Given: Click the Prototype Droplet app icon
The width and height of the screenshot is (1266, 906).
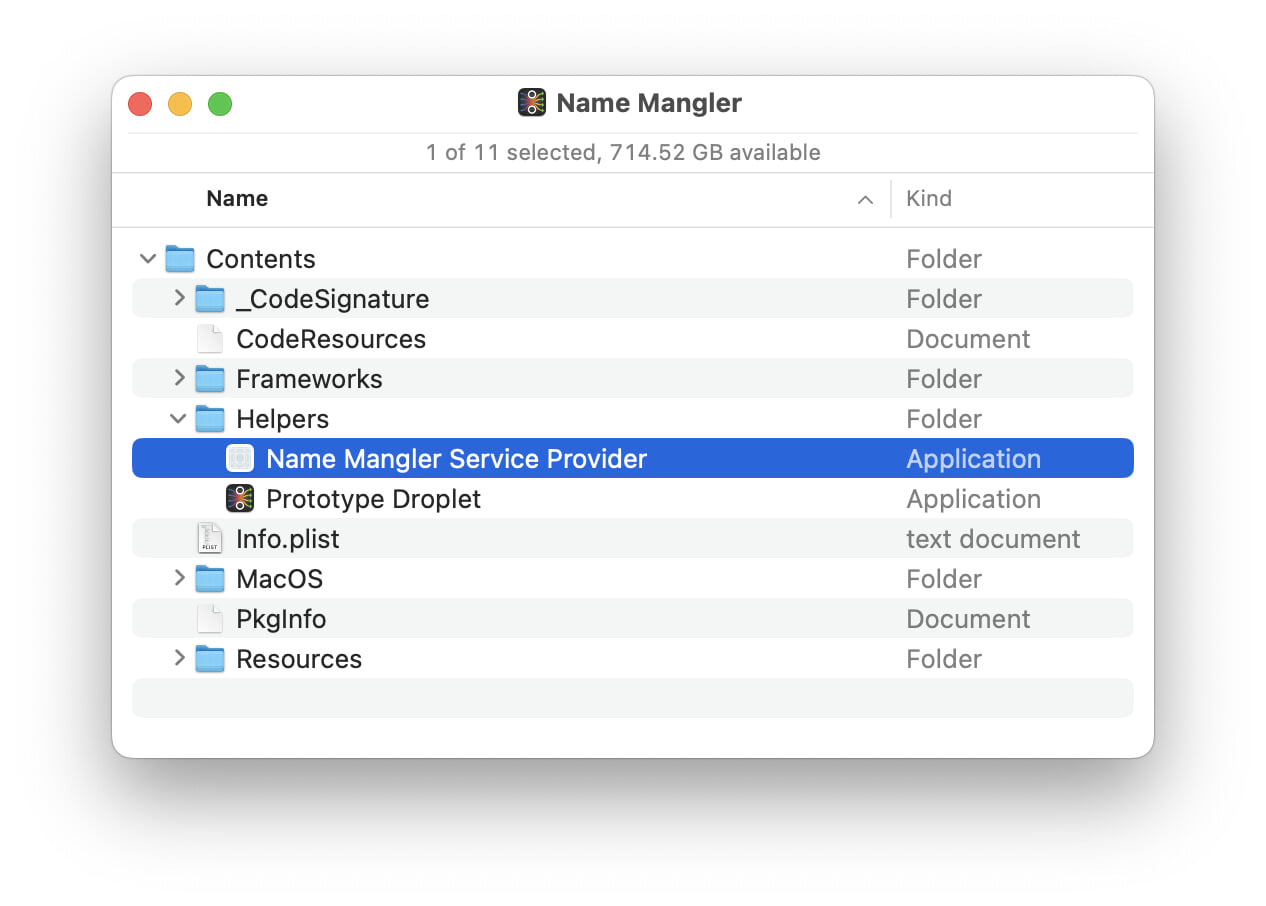Looking at the screenshot, I should (x=240, y=499).
